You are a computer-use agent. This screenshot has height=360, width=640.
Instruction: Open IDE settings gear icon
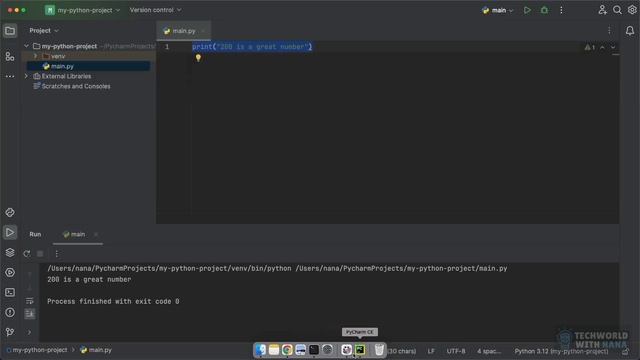pyautogui.click(x=632, y=10)
